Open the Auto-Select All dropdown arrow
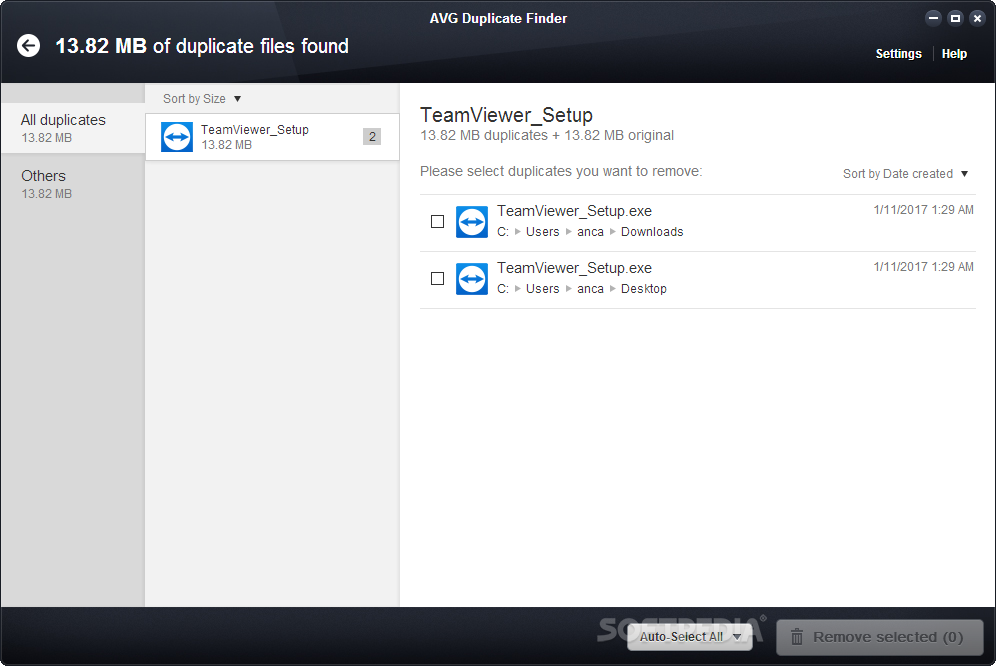The width and height of the screenshot is (996, 666). 737,637
